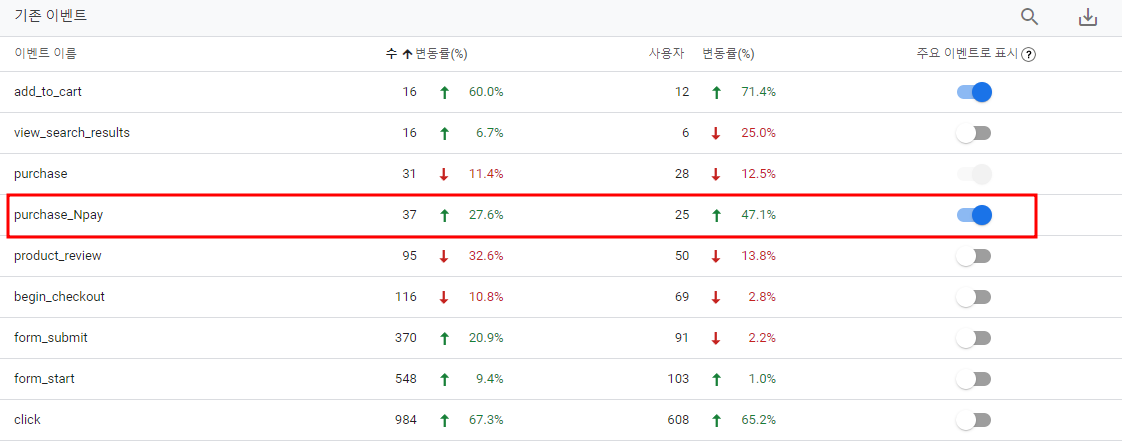This screenshot has height=441, width=1122.
Task: Click the 6.7% change for view_search_results
Action: (x=490, y=132)
